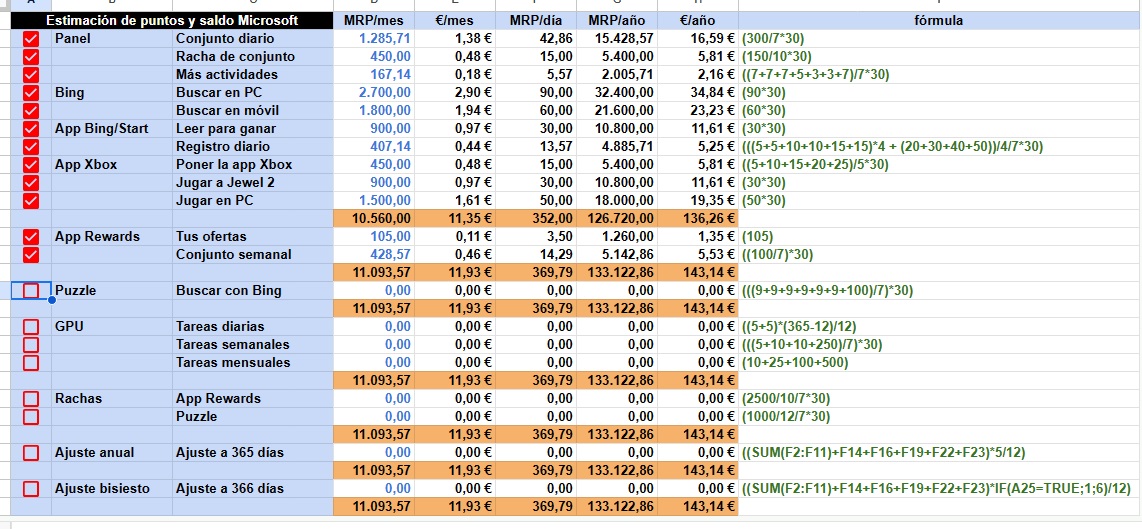Uncheck the Buscar en móvil checkbox
The height and width of the screenshot is (529, 1142).
pos(31,111)
